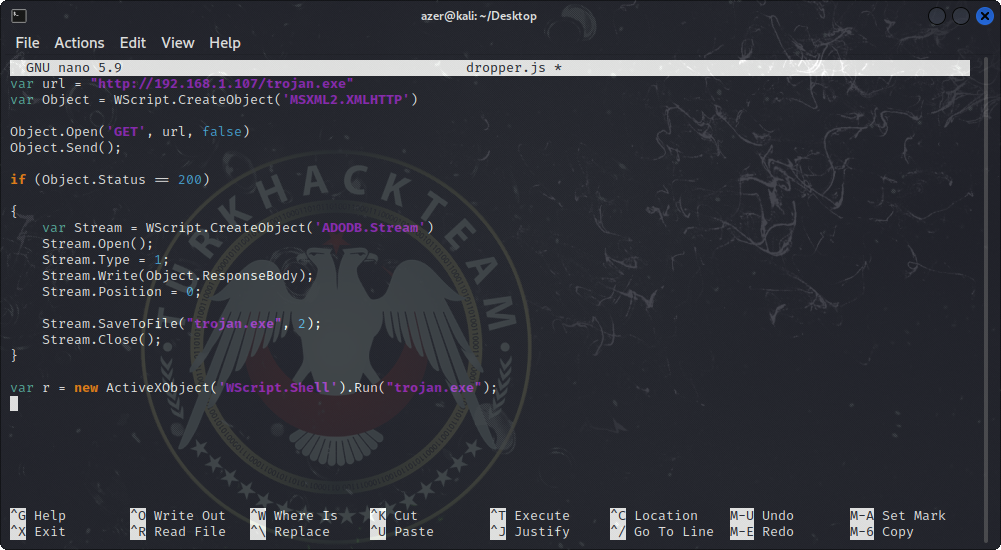Click the 'GET' string in Object.Open
This screenshot has width=1001, height=550.
pos(126,131)
